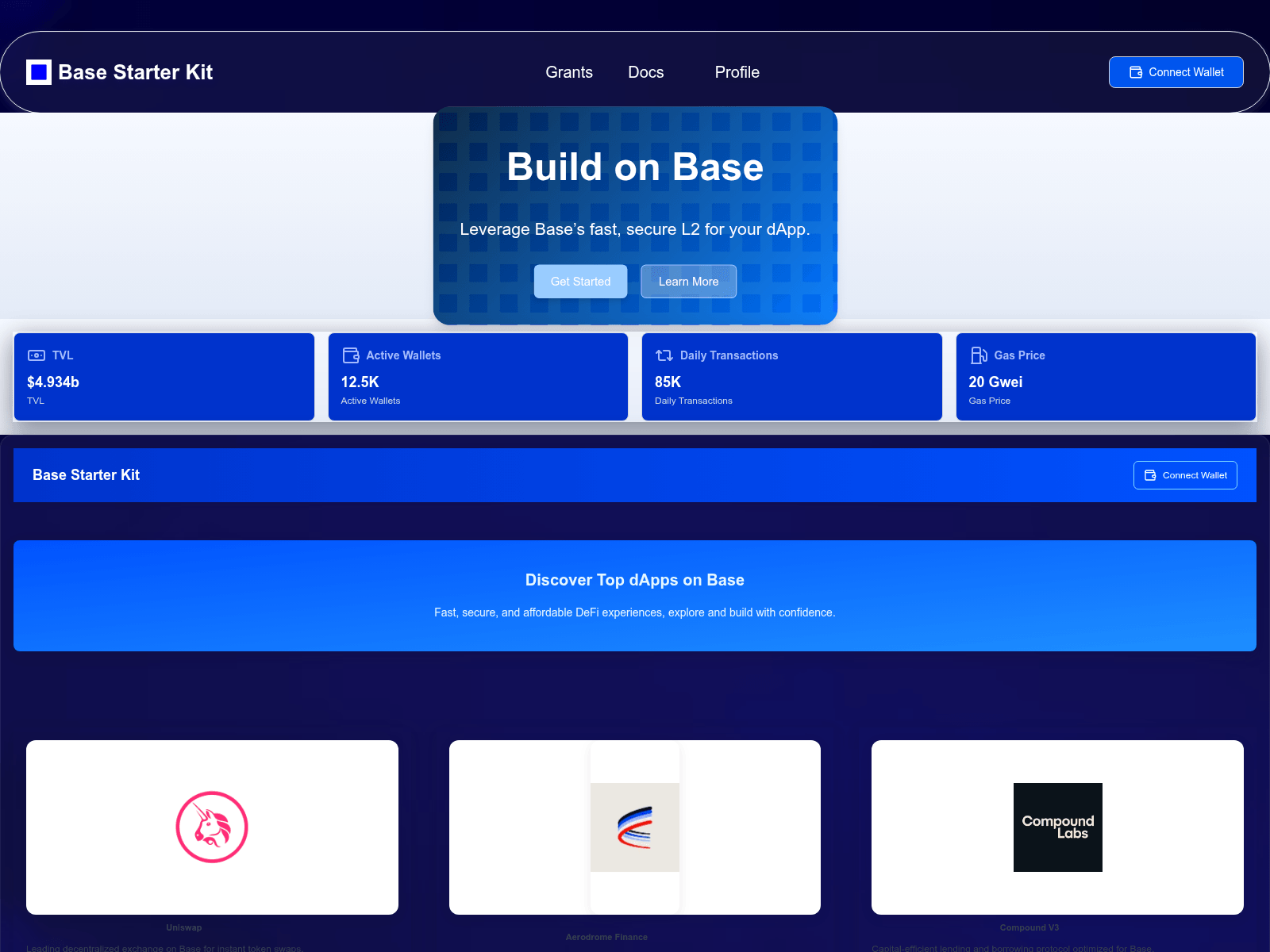This screenshot has height=952, width=1270.
Task: Click the Active Wallets card title
Action: [403, 355]
